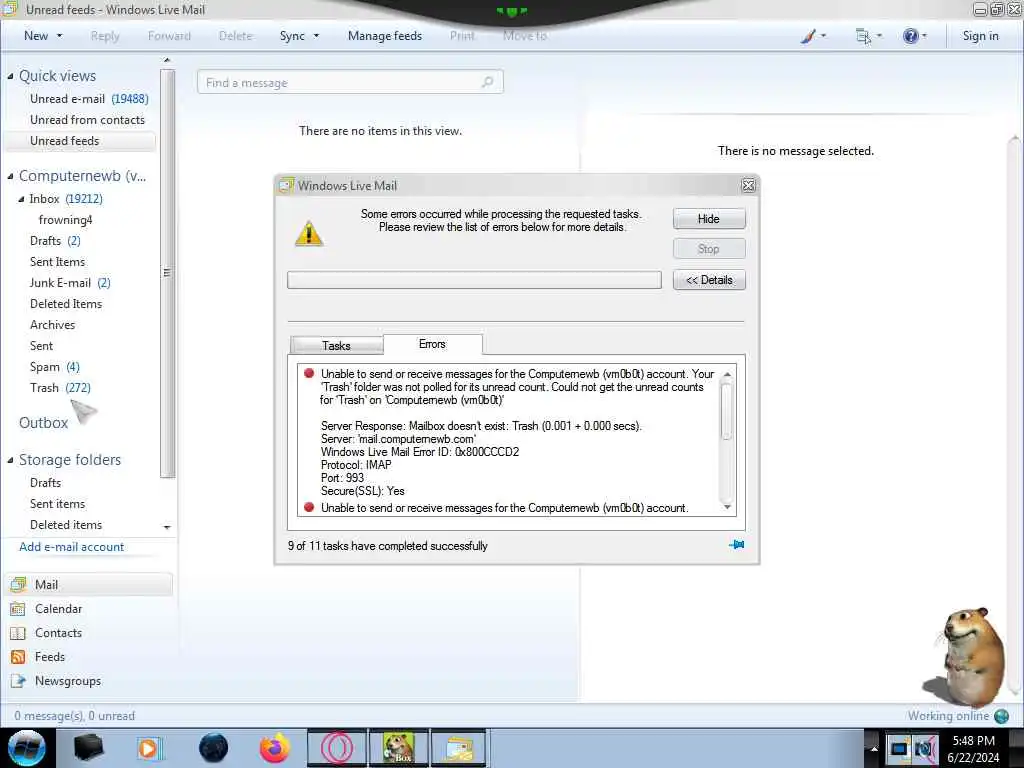The height and width of the screenshot is (768, 1024).
Task: Open the media player taskbar icon
Action: point(148,748)
